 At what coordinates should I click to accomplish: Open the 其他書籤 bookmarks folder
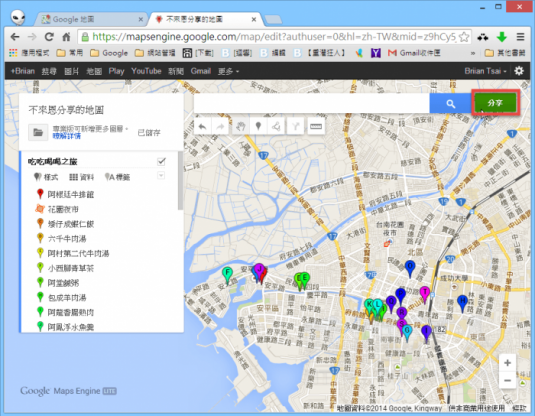pos(505,53)
